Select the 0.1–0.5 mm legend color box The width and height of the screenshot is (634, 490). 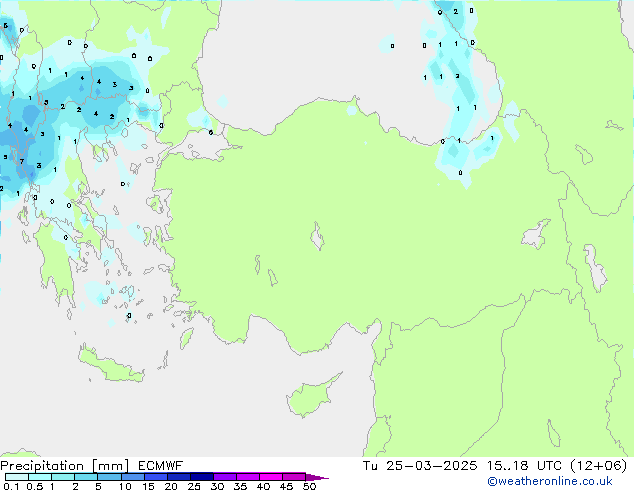coord(17,477)
